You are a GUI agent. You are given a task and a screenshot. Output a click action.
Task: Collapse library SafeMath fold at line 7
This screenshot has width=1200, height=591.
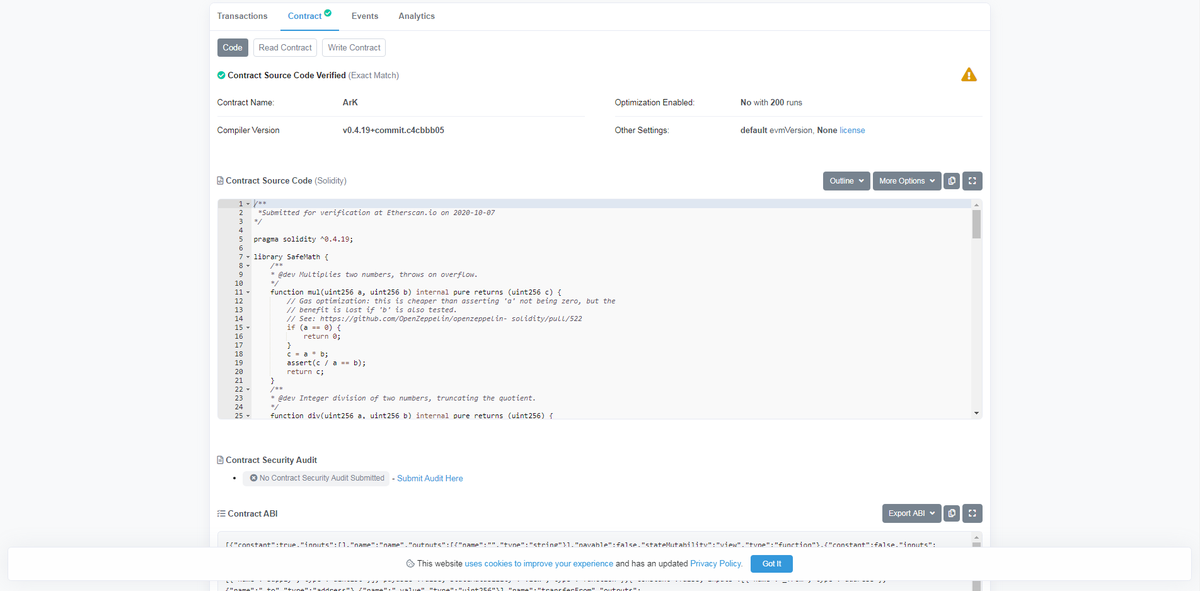click(x=248, y=257)
